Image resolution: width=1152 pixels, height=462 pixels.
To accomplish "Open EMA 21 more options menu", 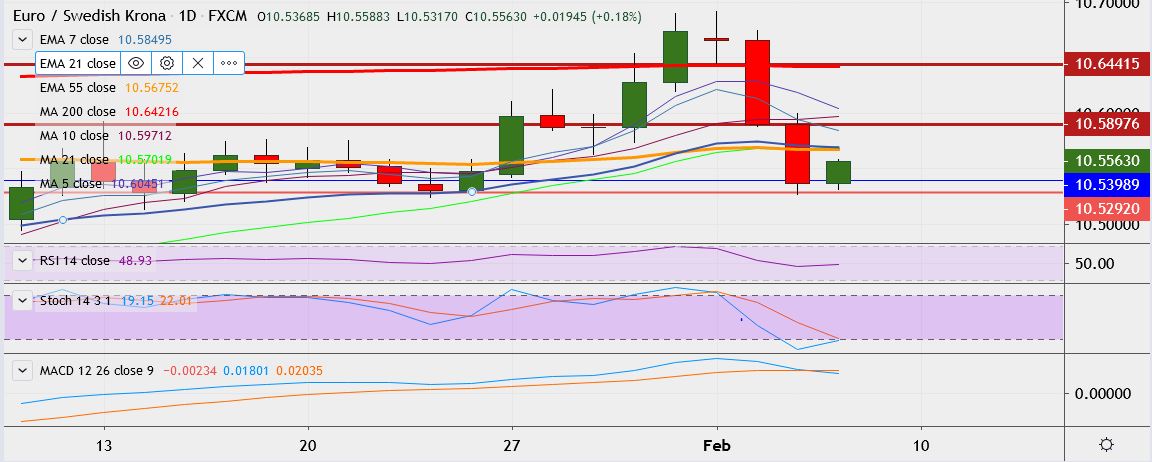I will 228,63.
